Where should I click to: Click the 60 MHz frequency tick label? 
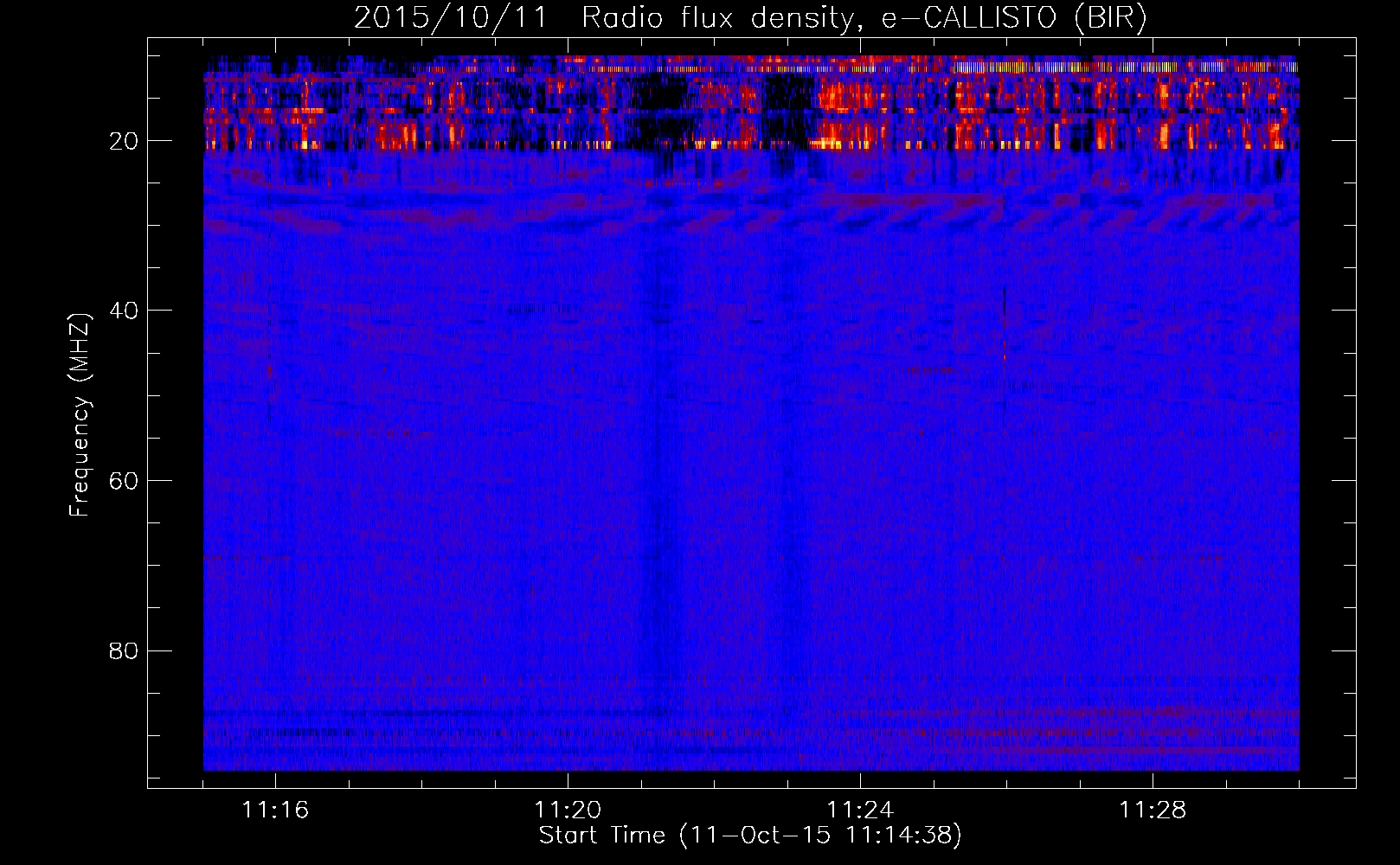click(124, 481)
